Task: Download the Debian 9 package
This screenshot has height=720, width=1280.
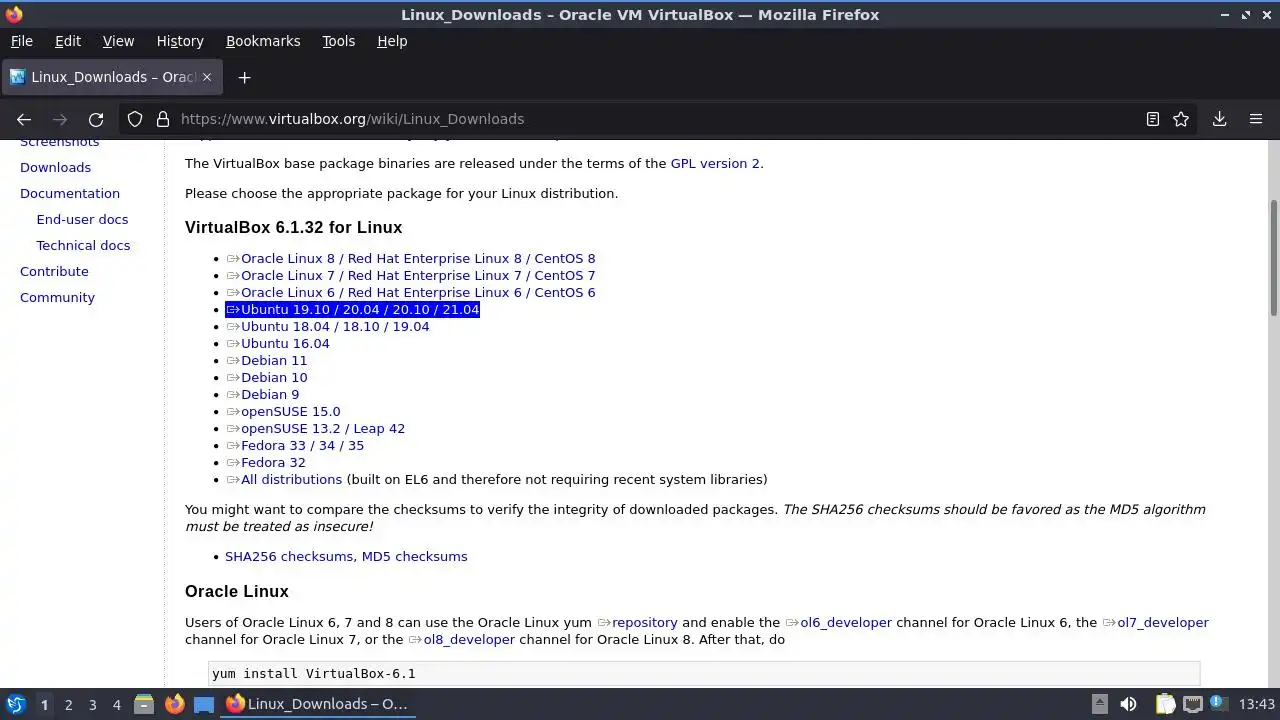Action: point(262,394)
